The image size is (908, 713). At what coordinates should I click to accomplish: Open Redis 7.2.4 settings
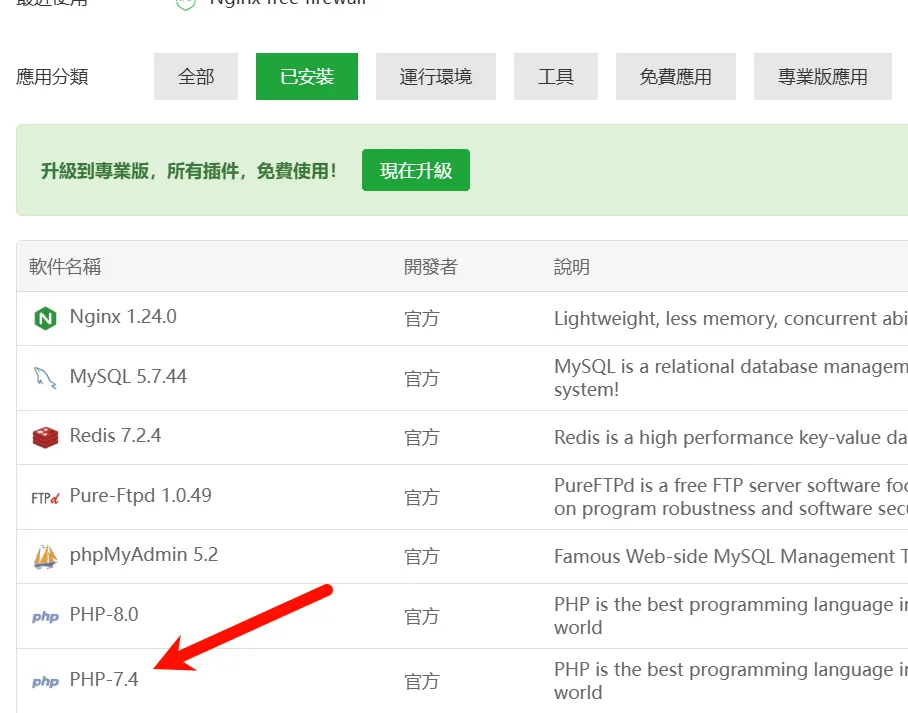[115, 436]
